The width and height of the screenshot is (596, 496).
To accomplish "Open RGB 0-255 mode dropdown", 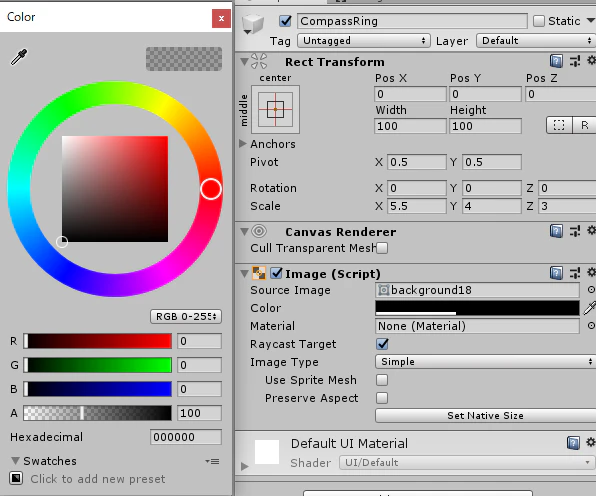I will click(186, 316).
